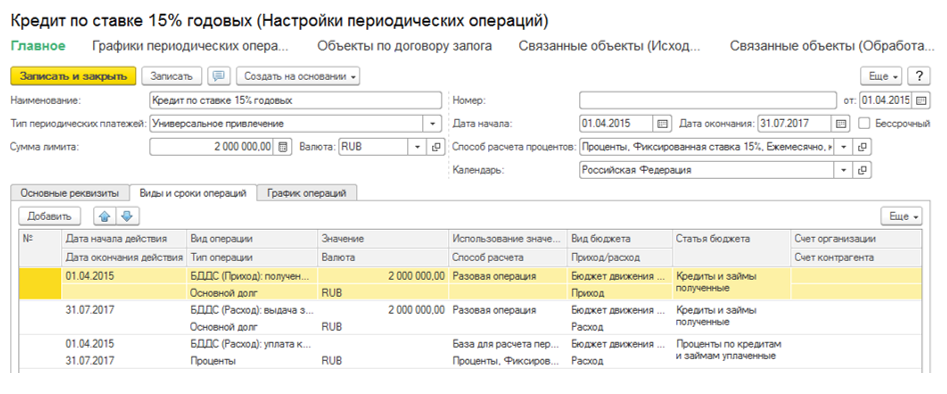Select БДДС (Расход): выдача з... cell
The height and width of the screenshot is (394, 947).
point(252,311)
